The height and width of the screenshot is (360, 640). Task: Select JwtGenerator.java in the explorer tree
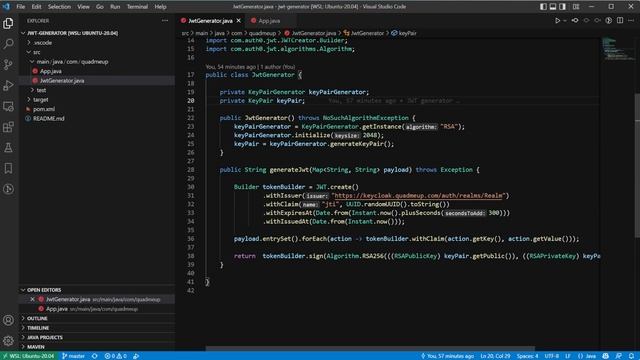pyautogui.click(x=97, y=81)
